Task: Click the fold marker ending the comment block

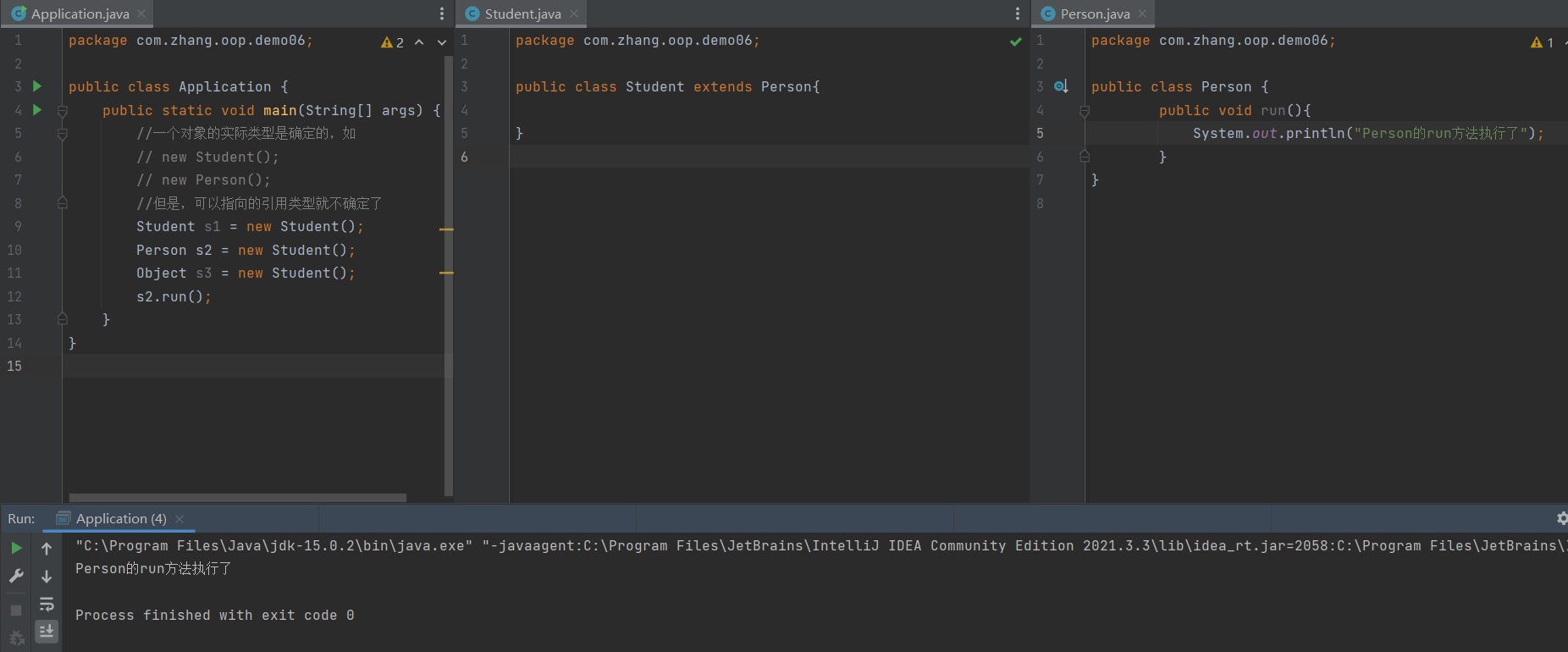Action: tap(62, 203)
